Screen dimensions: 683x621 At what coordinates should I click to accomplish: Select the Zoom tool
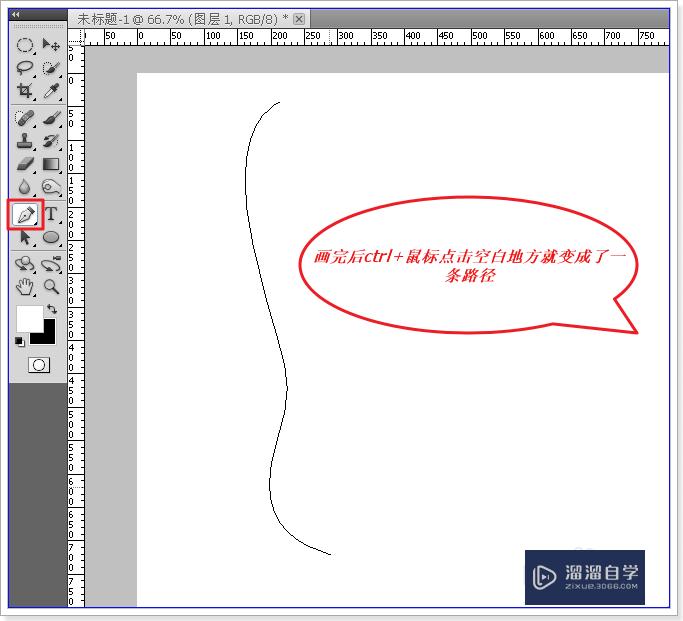pyautogui.click(x=51, y=287)
